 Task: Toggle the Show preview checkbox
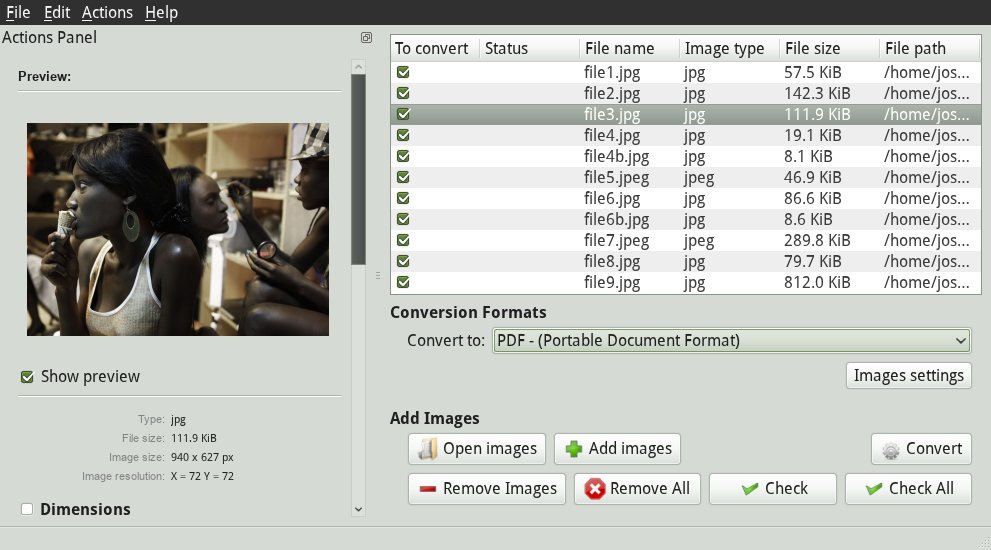pyautogui.click(x=27, y=377)
